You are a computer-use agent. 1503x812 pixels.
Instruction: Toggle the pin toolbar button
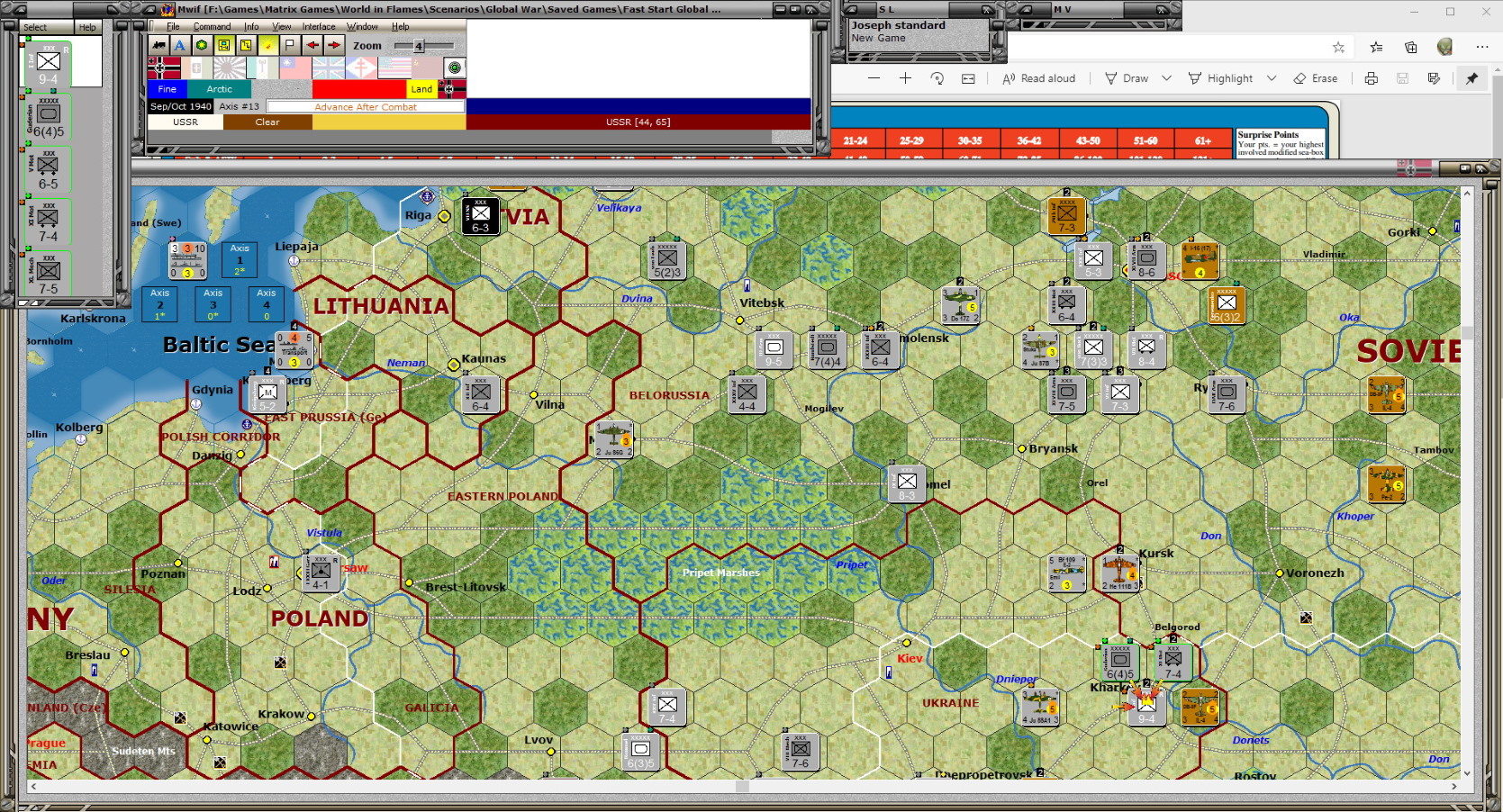(1471, 78)
